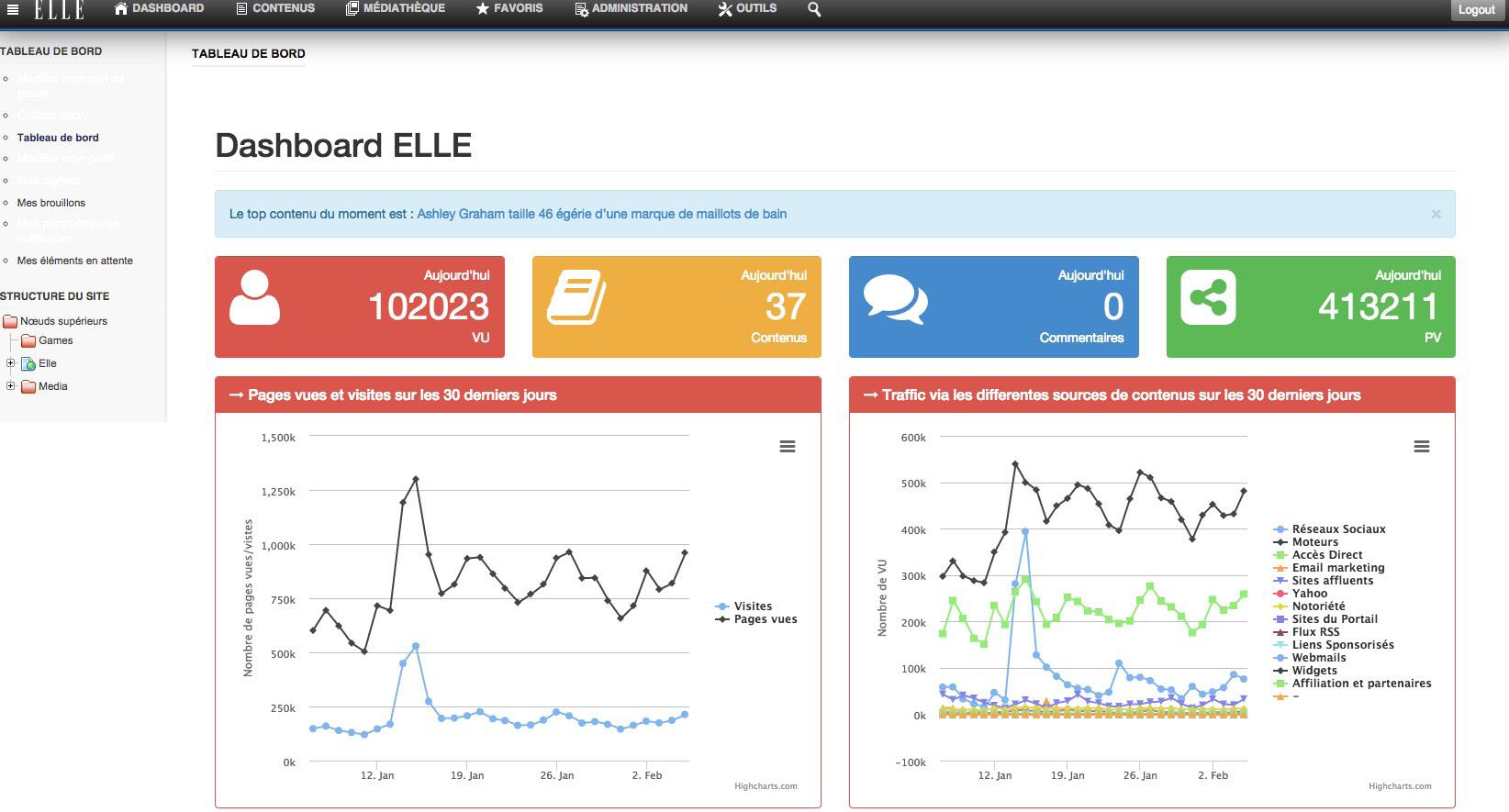
Task: Toggle the Sites affluents legend series
Action: pos(1323,581)
